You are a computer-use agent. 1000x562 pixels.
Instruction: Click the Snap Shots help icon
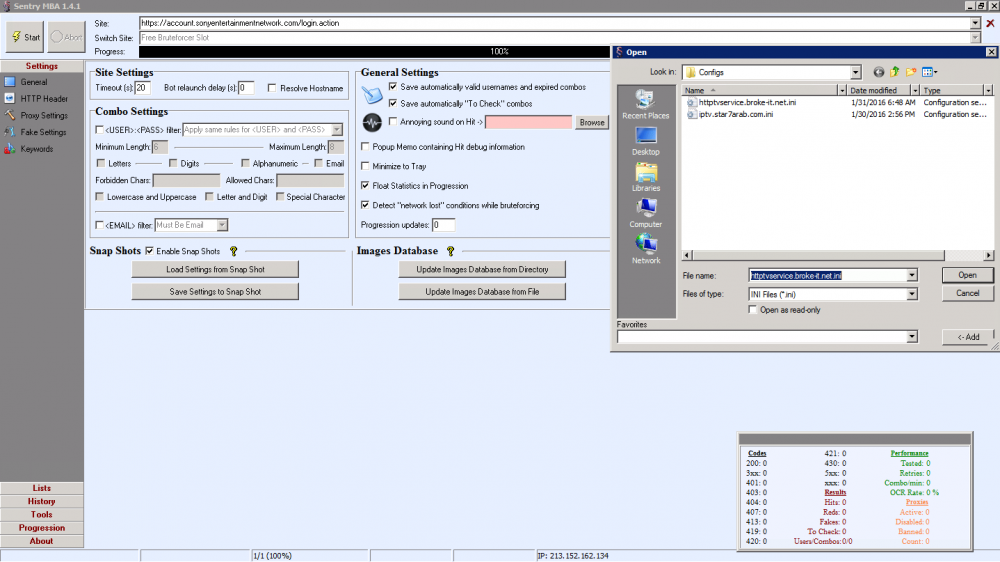click(x=233, y=251)
